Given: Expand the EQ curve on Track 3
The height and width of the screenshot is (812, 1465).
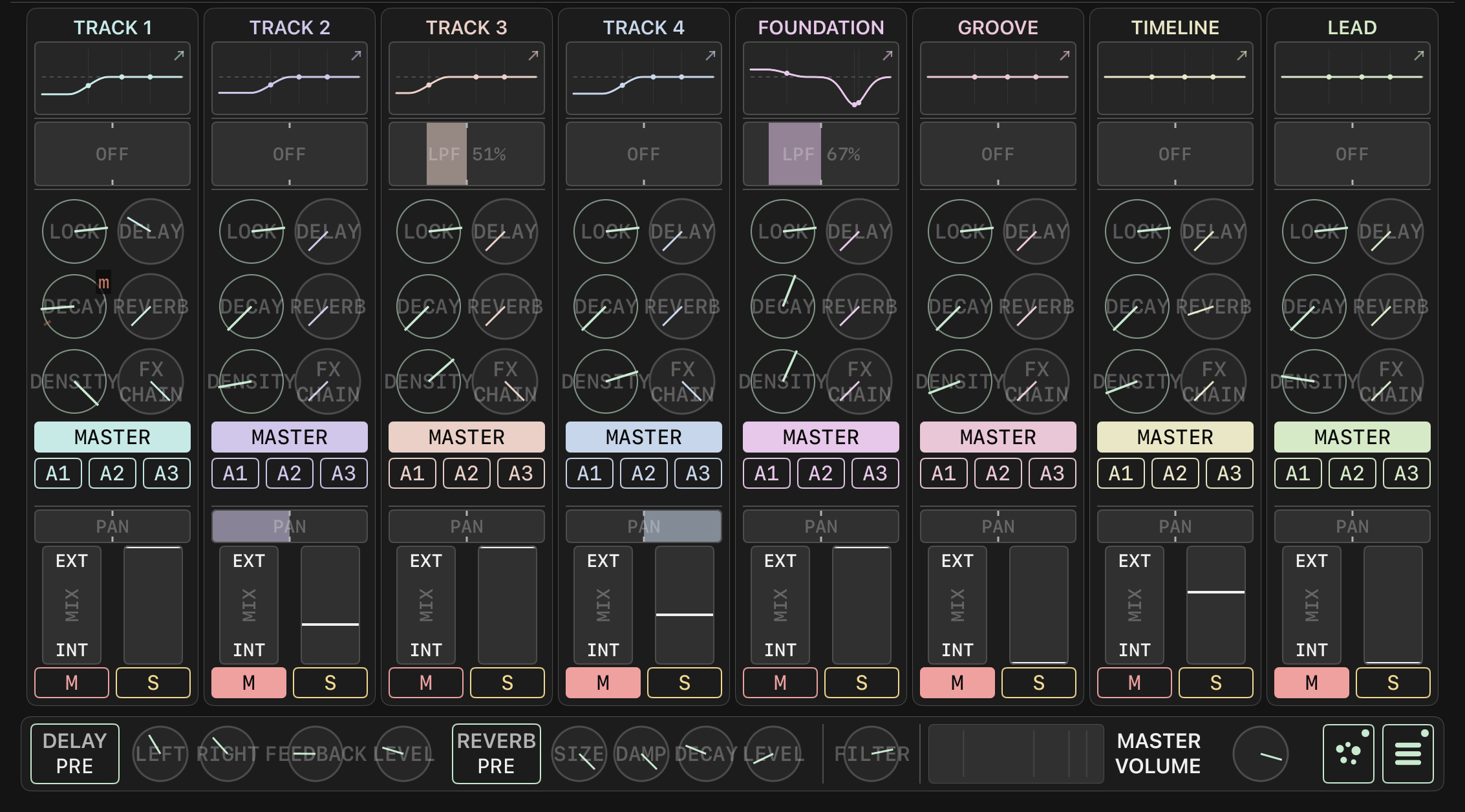Looking at the screenshot, I should (533, 56).
